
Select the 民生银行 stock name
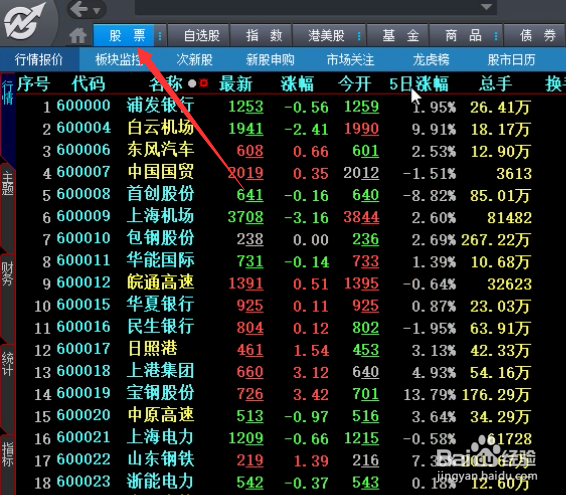[160, 327]
